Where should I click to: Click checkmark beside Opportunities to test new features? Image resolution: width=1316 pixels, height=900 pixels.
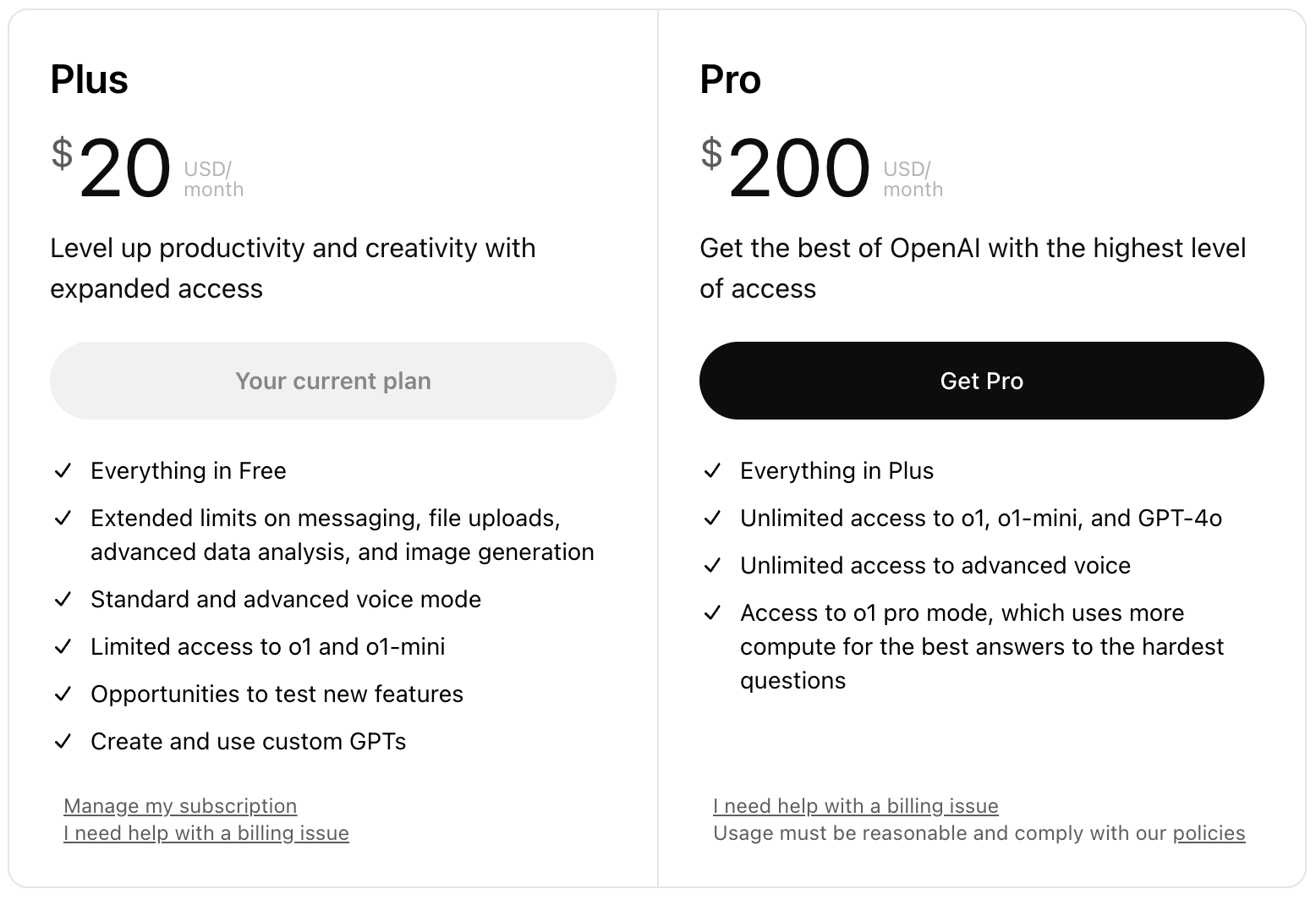click(63, 694)
